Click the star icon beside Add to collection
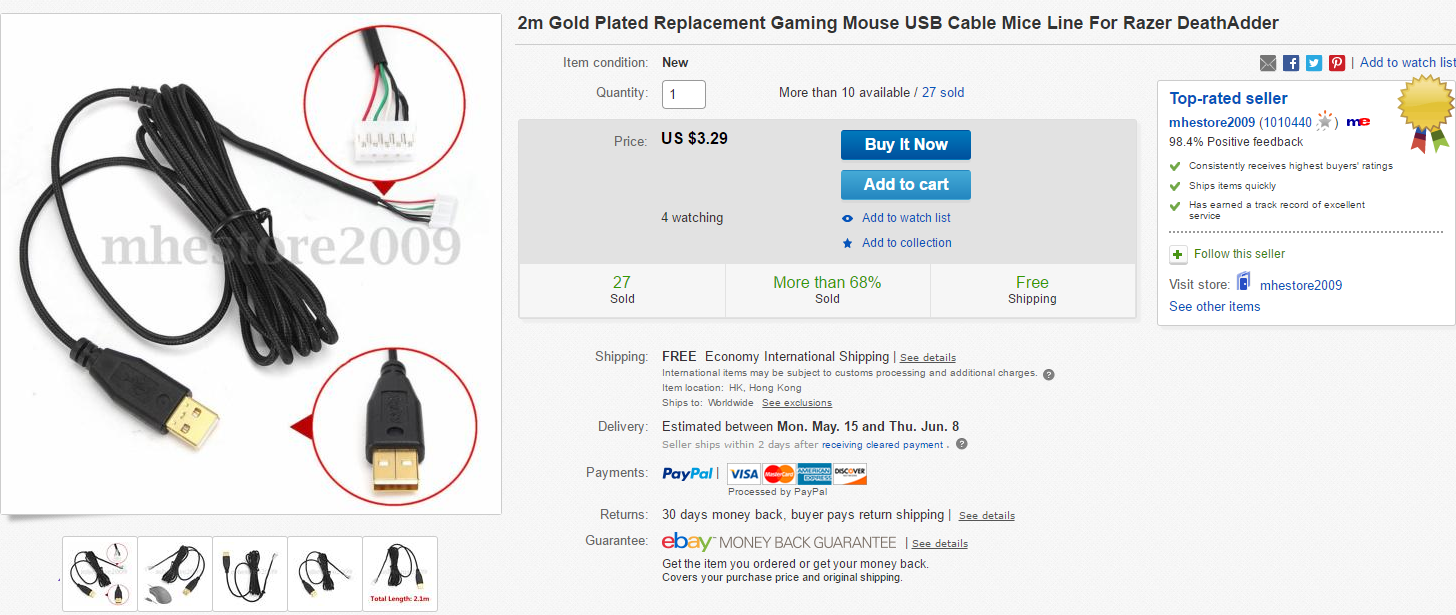The image size is (1456, 615). pos(848,243)
